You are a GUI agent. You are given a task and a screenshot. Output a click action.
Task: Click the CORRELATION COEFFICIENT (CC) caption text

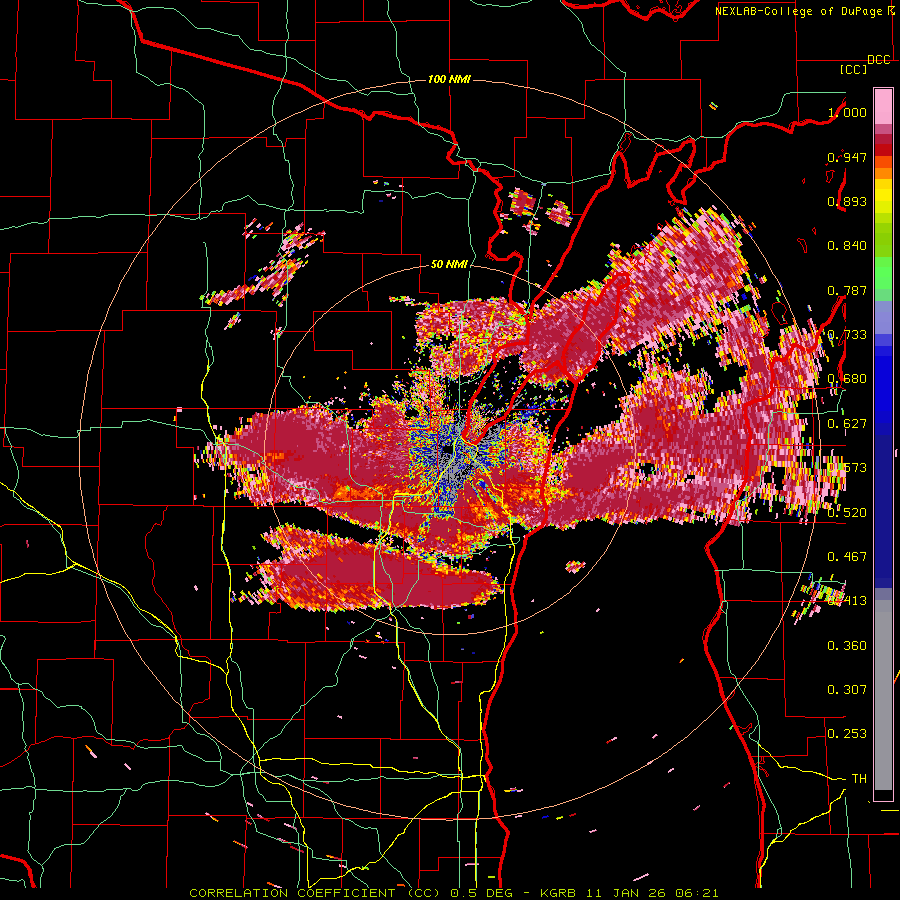[315, 893]
